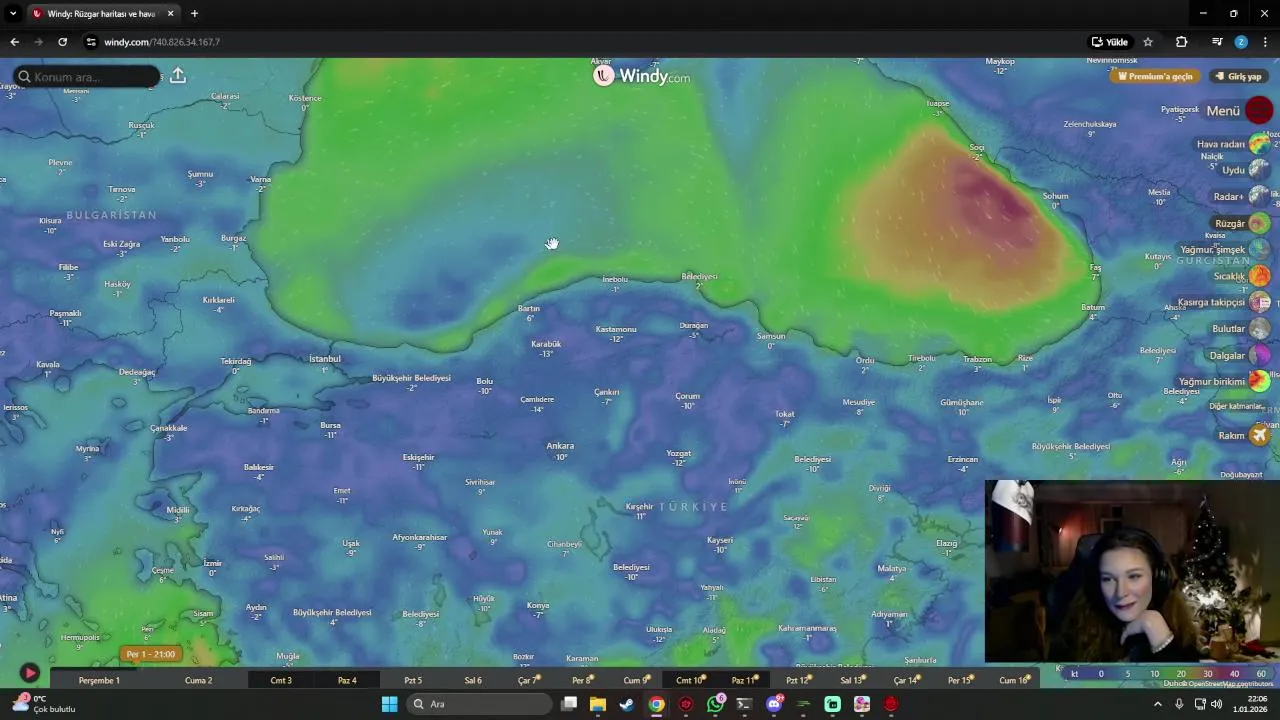Click the Windy.com logo

tap(641, 75)
